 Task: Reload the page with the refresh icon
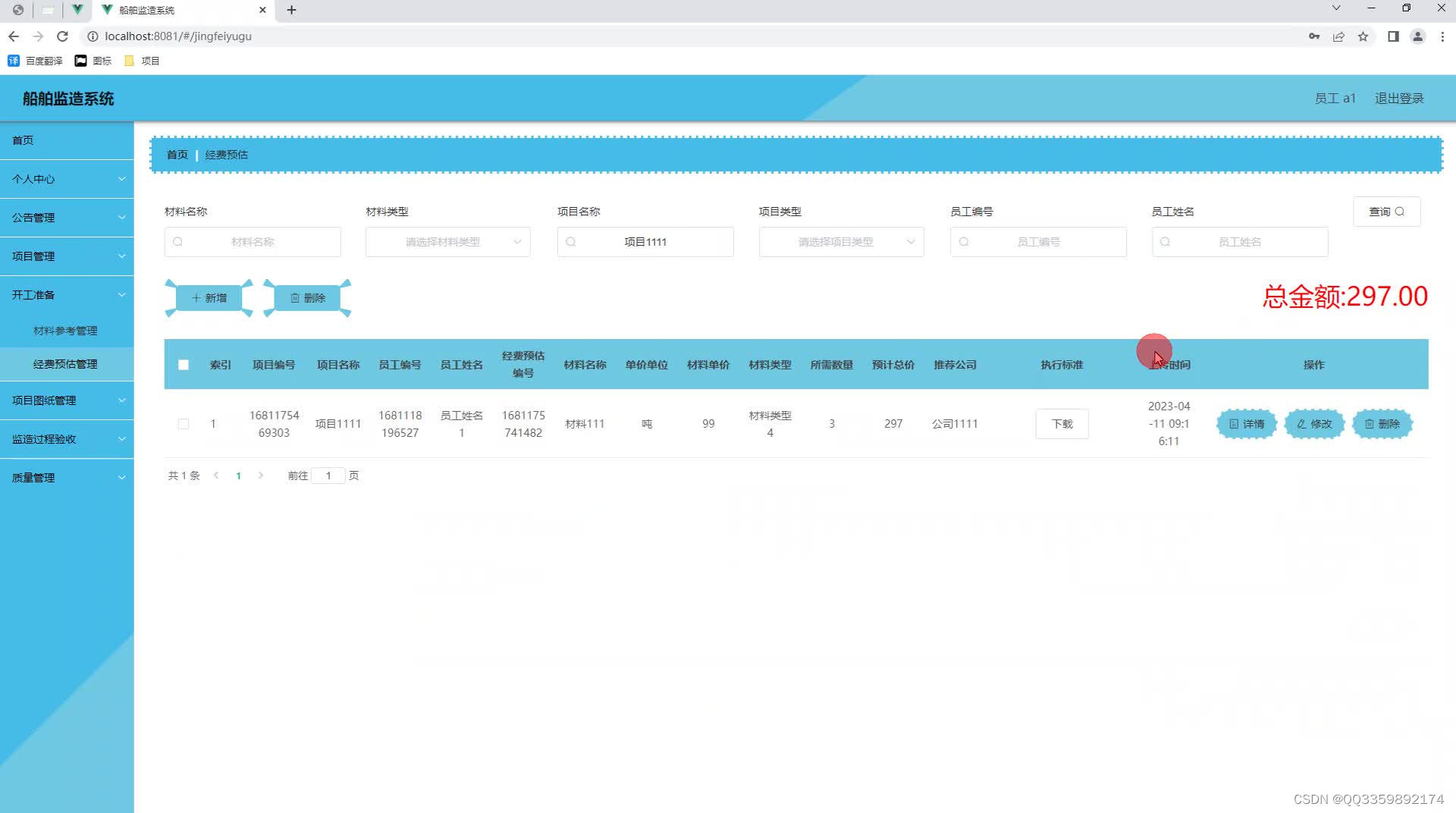tap(63, 36)
